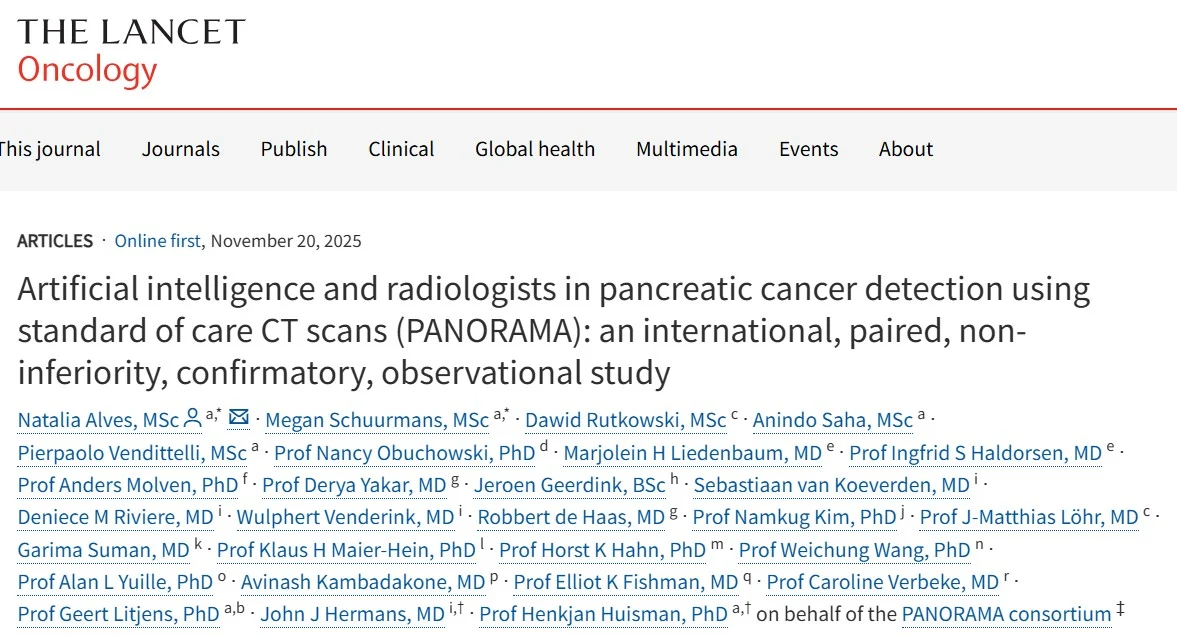Open the email envelope icon next to Natalia Alves

[237, 419]
